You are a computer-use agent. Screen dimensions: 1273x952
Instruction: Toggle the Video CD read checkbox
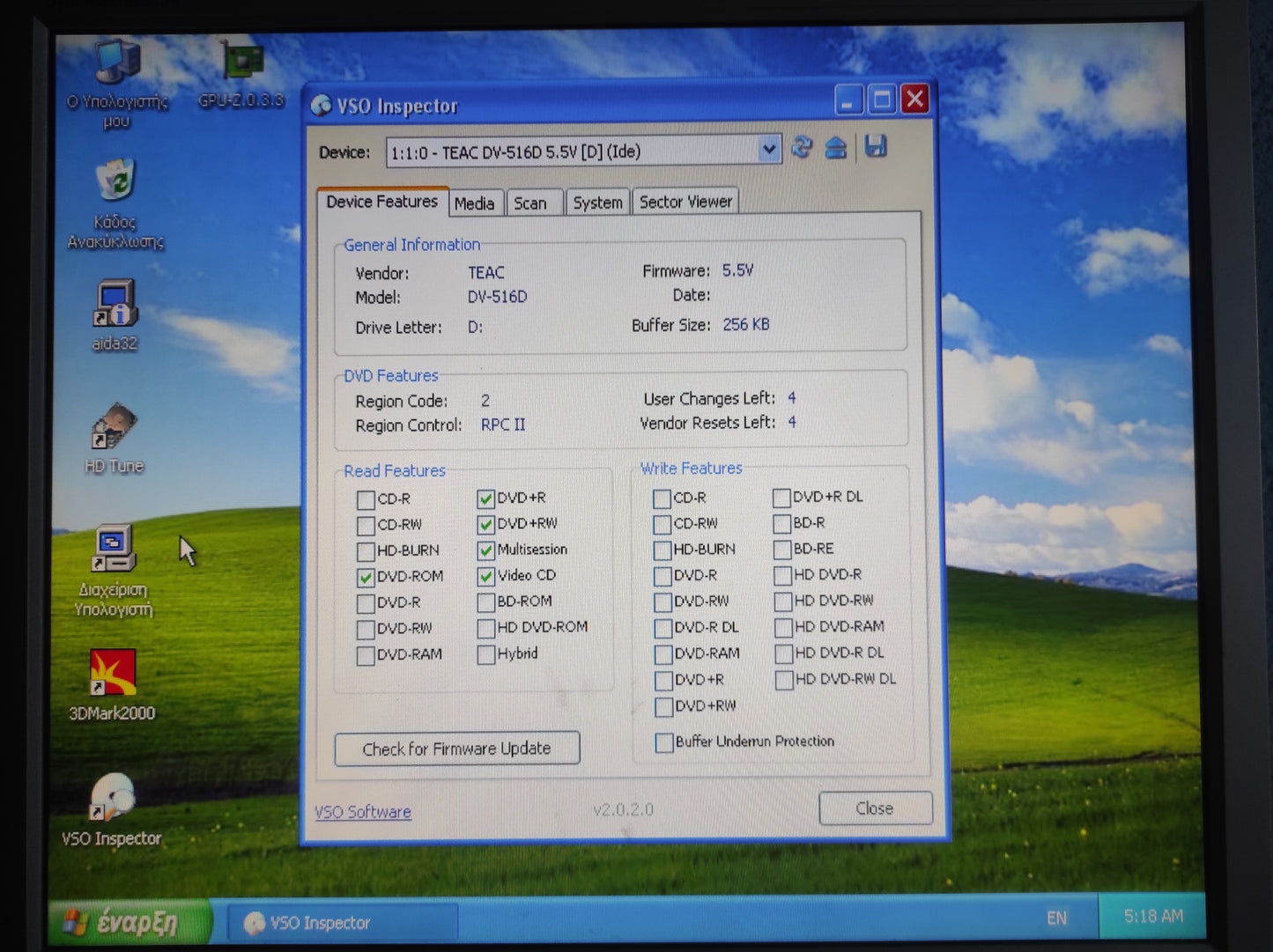[485, 577]
